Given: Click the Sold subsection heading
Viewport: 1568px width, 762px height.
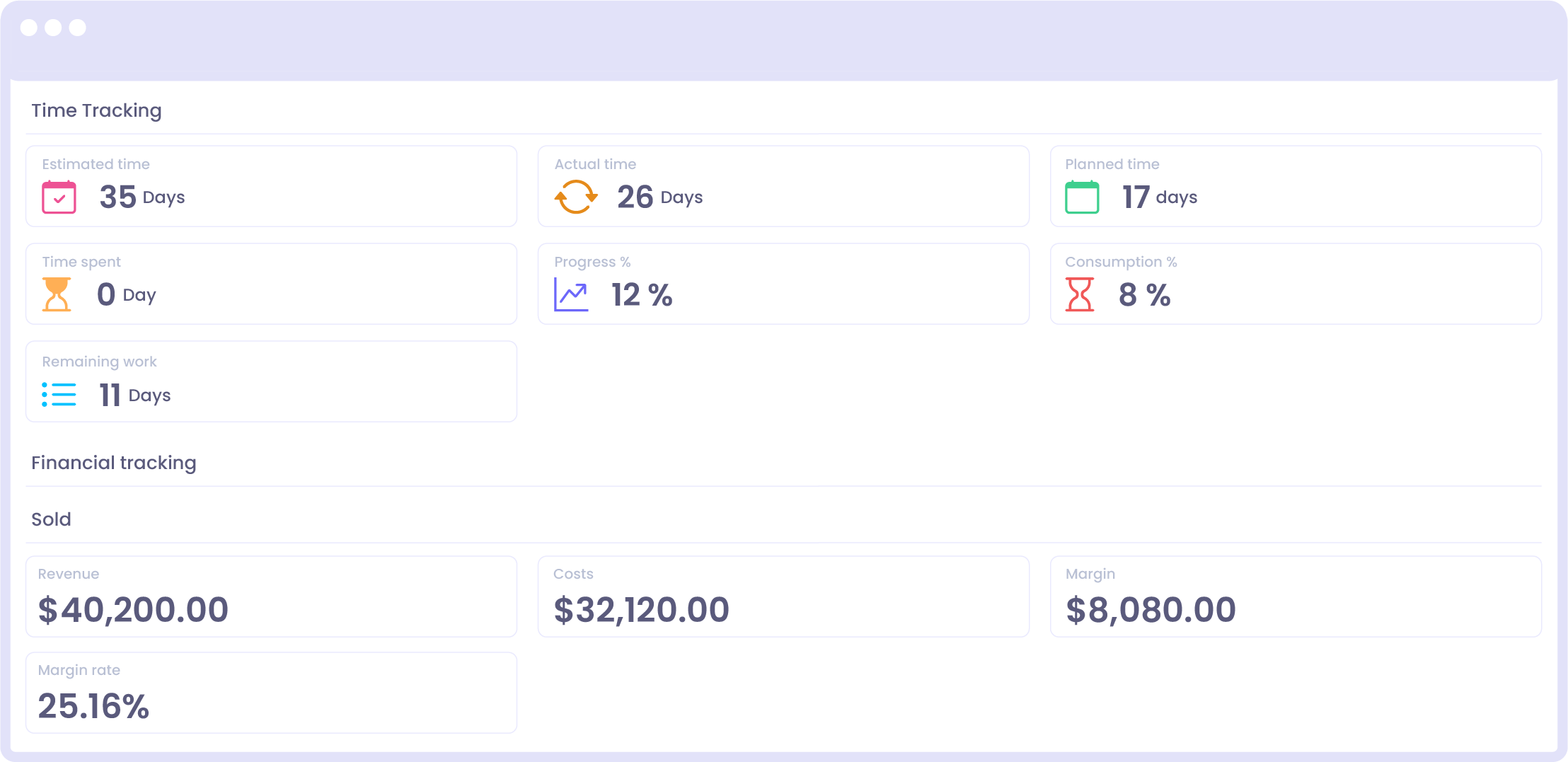Looking at the screenshot, I should tap(51, 519).
